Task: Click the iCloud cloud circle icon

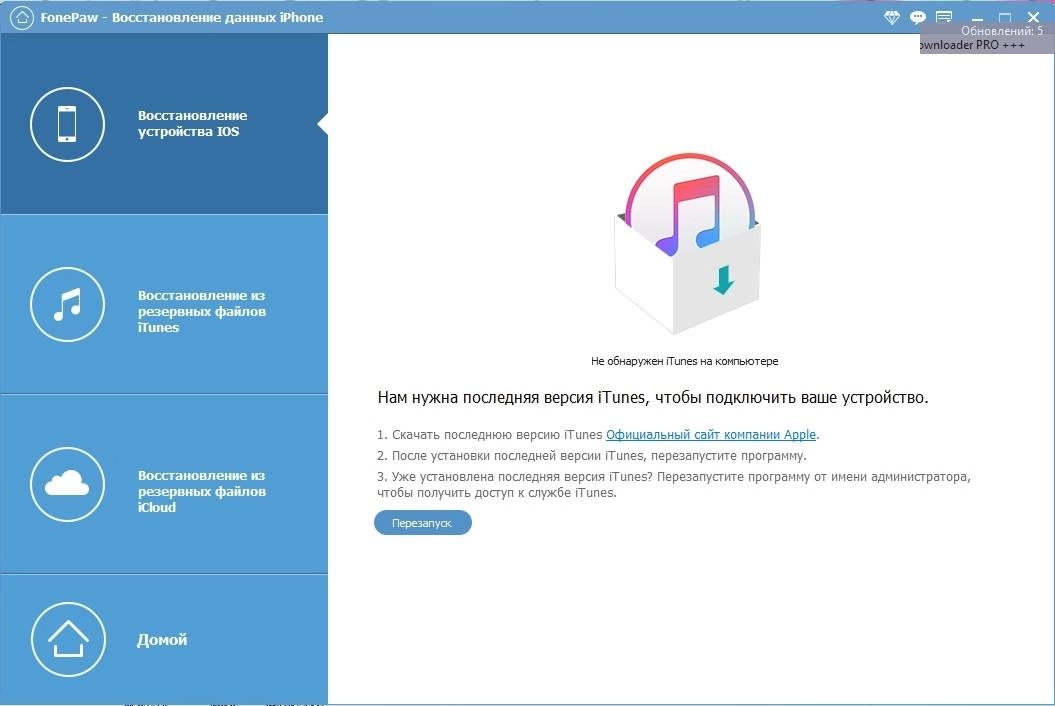Action: [67, 484]
